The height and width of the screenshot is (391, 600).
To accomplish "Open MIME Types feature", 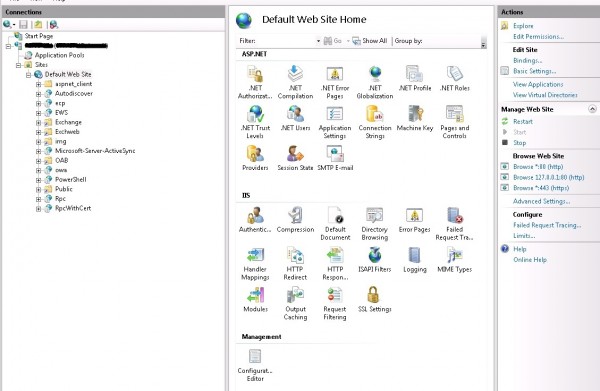I will click(x=455, y=259).
